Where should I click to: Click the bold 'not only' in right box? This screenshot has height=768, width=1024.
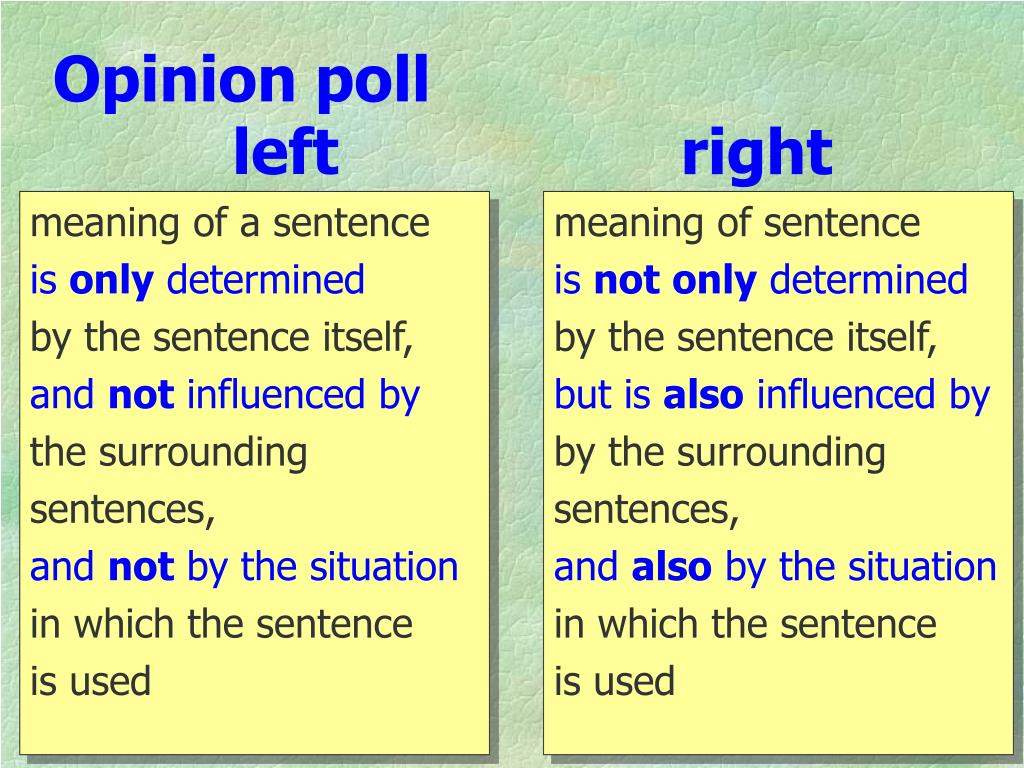click(675, 281)
